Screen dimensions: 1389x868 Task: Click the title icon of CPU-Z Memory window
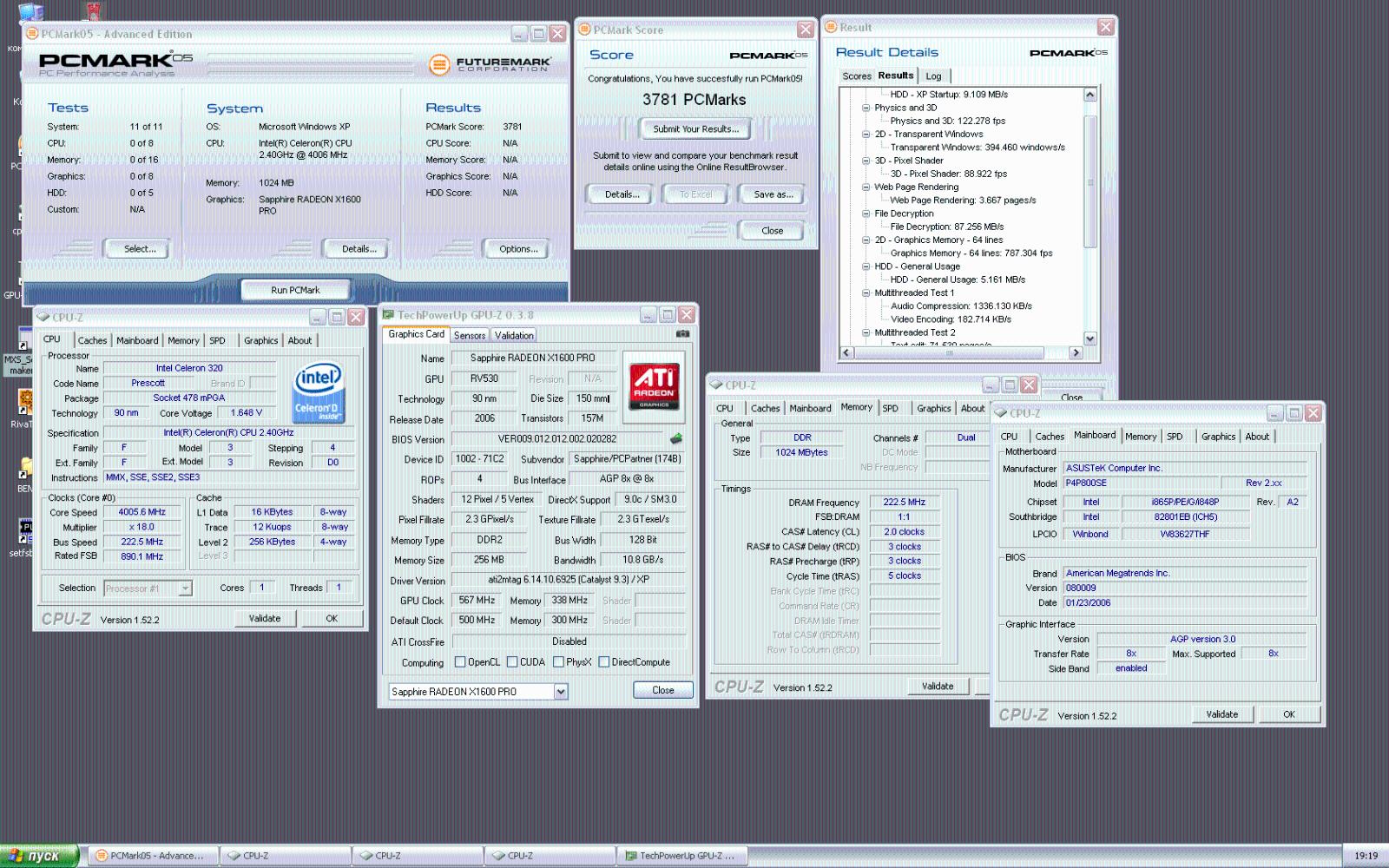point(717,385)
